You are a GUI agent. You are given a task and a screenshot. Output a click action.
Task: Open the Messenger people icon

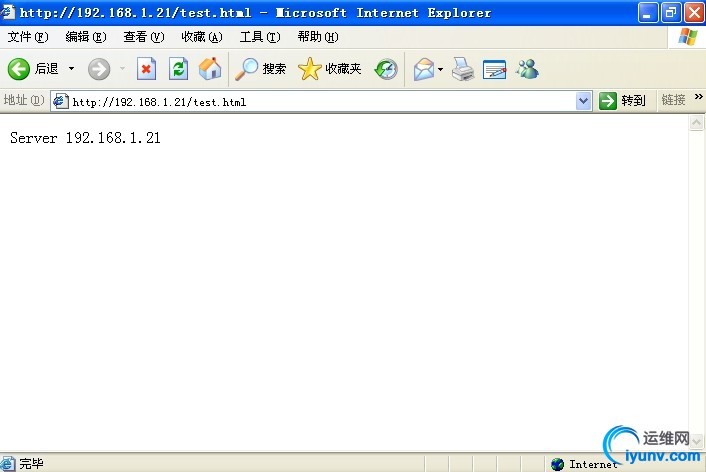[527, 69]
